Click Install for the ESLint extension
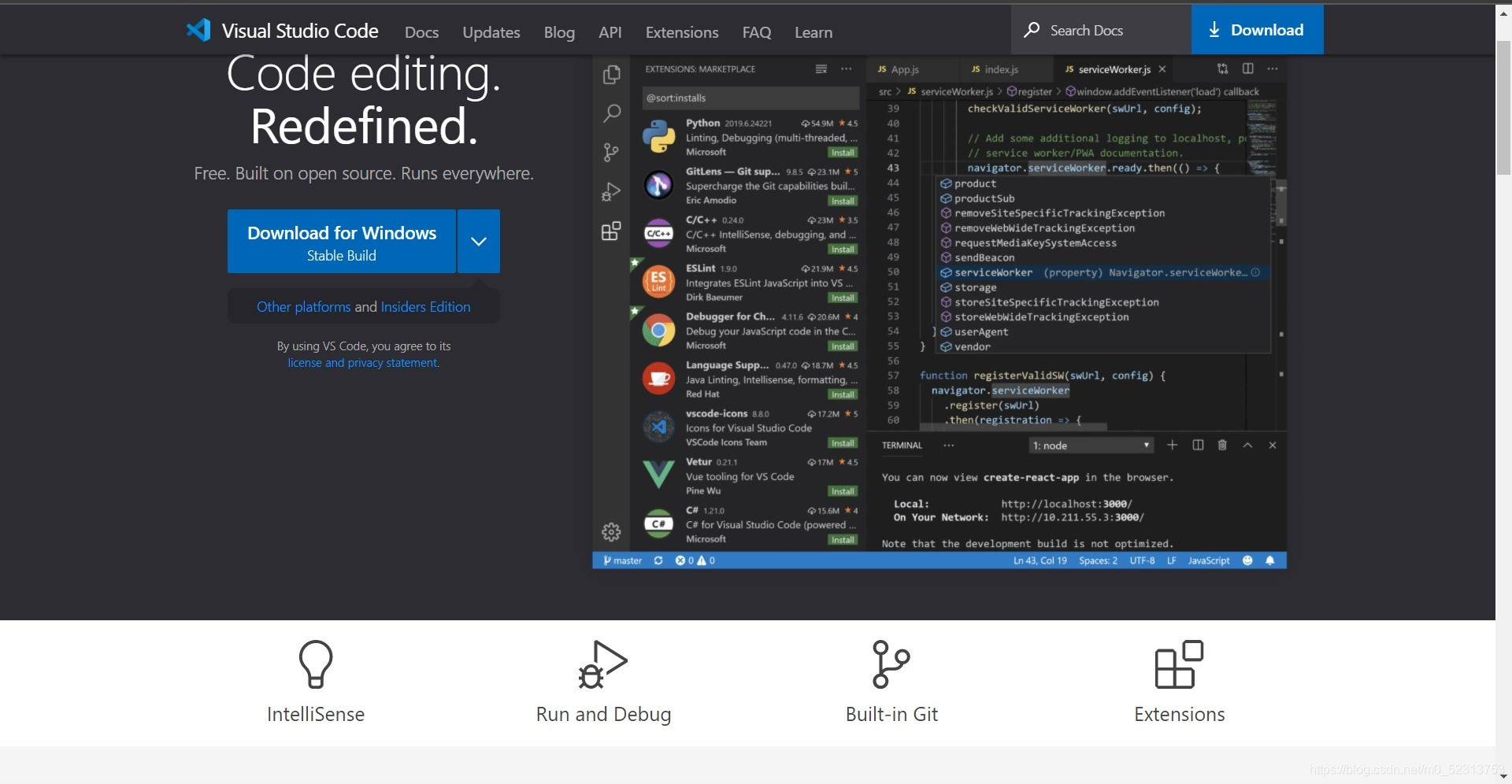The height and width of the screenshot is (784, 1512). (x=843, y=298)
